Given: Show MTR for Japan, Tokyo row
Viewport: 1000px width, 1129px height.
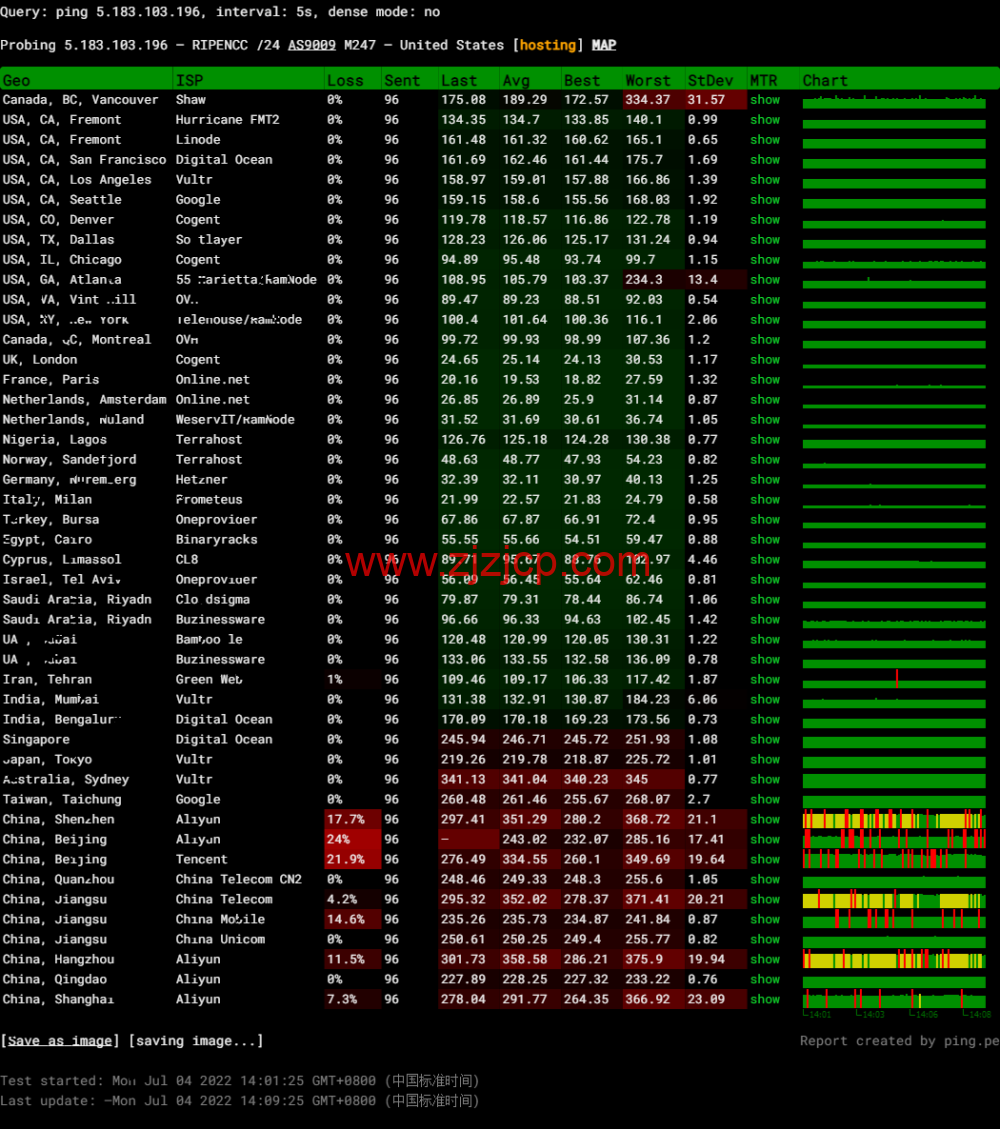Looking at the screenshot, I should [x=765, y=760].
